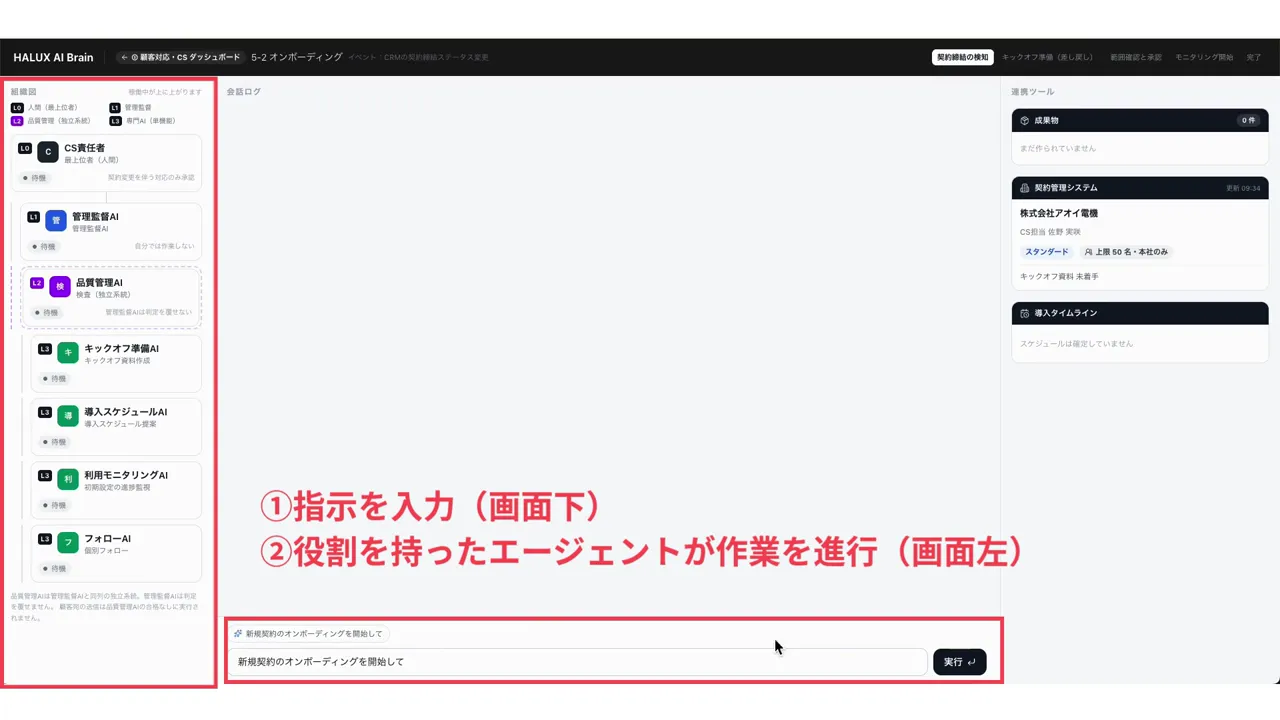Click the 0 件 count badge in 成果物
This screenshot has width=1280, height=720.
1248,120
